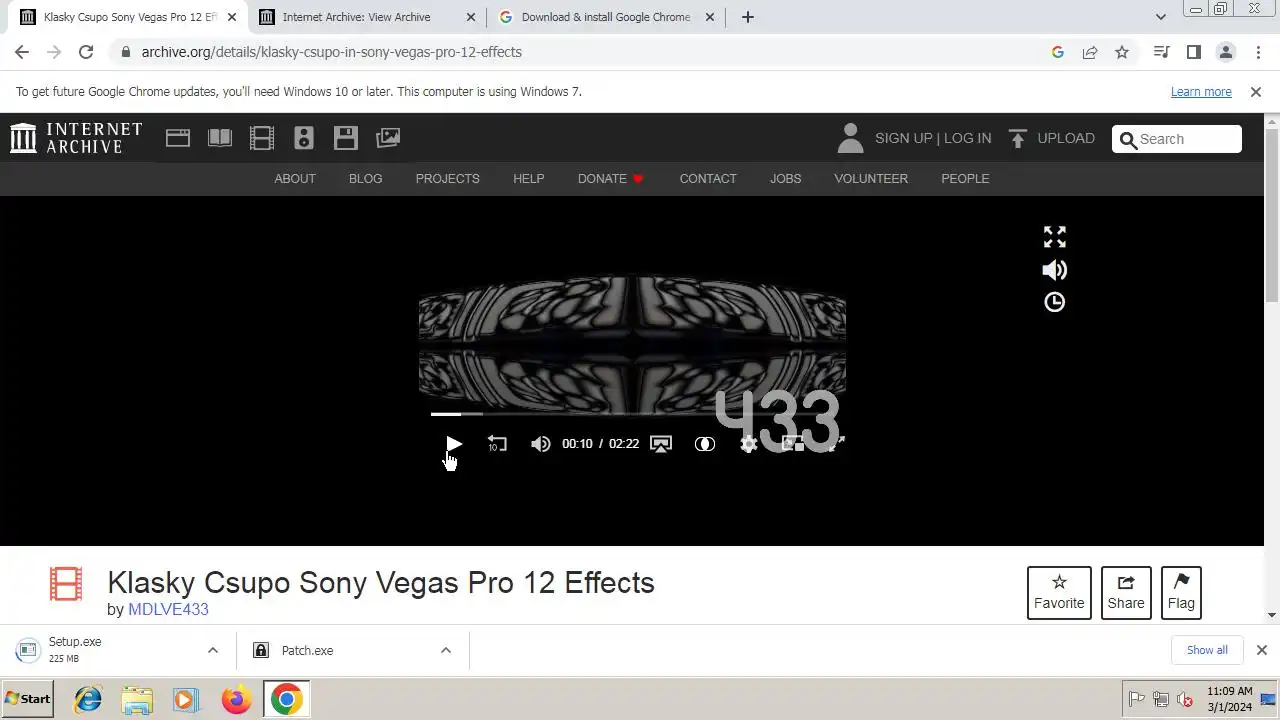Open the player settings gear
Image resolution: width=1280 pixels, height=720 pixels.
click(x=748, y=444)
